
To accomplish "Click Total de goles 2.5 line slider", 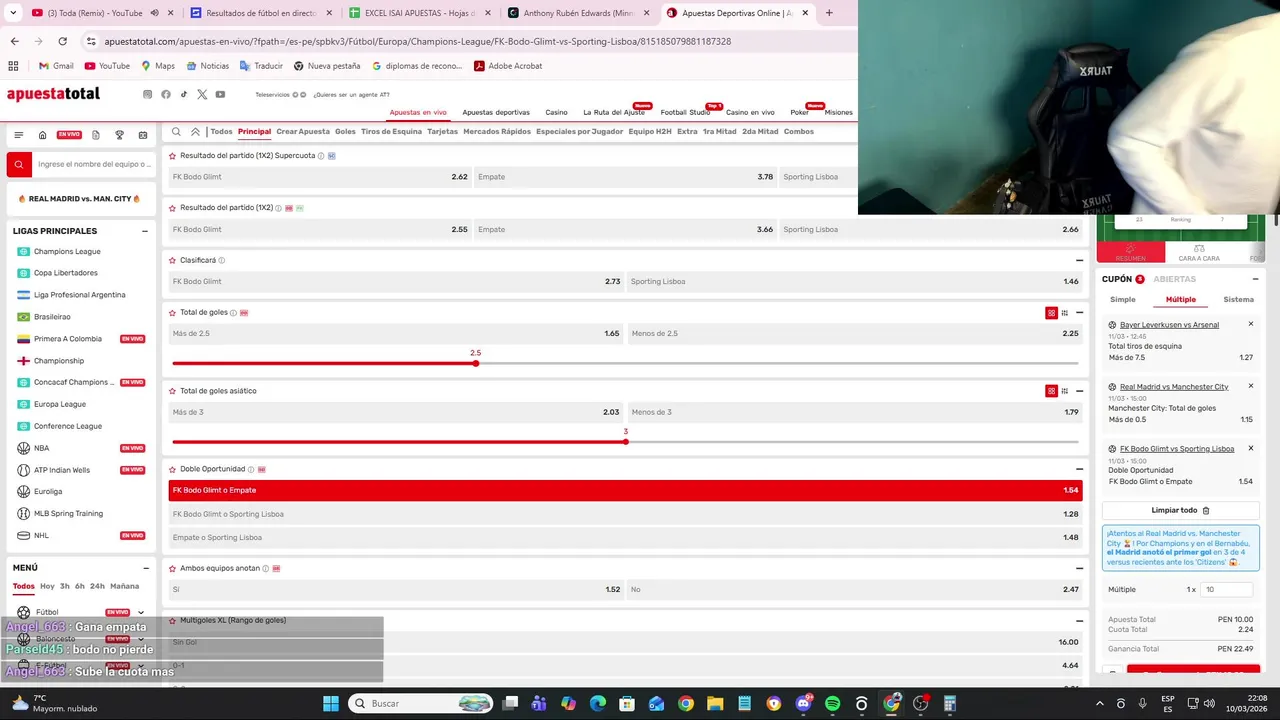I will coord(476,363).
